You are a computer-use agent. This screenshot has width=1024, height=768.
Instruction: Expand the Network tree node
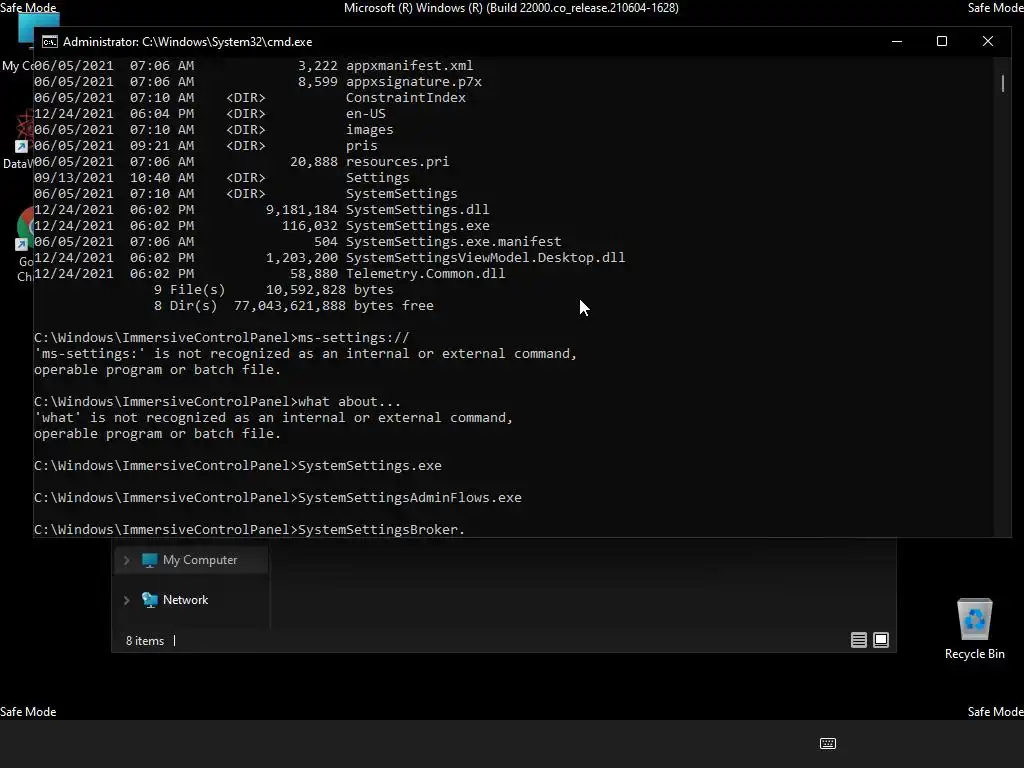tap(127, 600)
